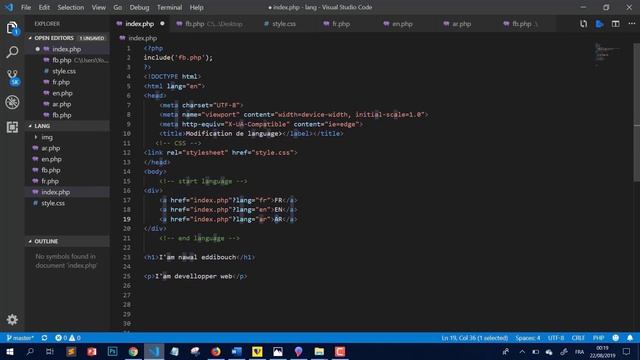Image resolution: width=640 pixels, height=360 pixels.
Task: Open the Search view in activity bar
Action: coord(12,52)
